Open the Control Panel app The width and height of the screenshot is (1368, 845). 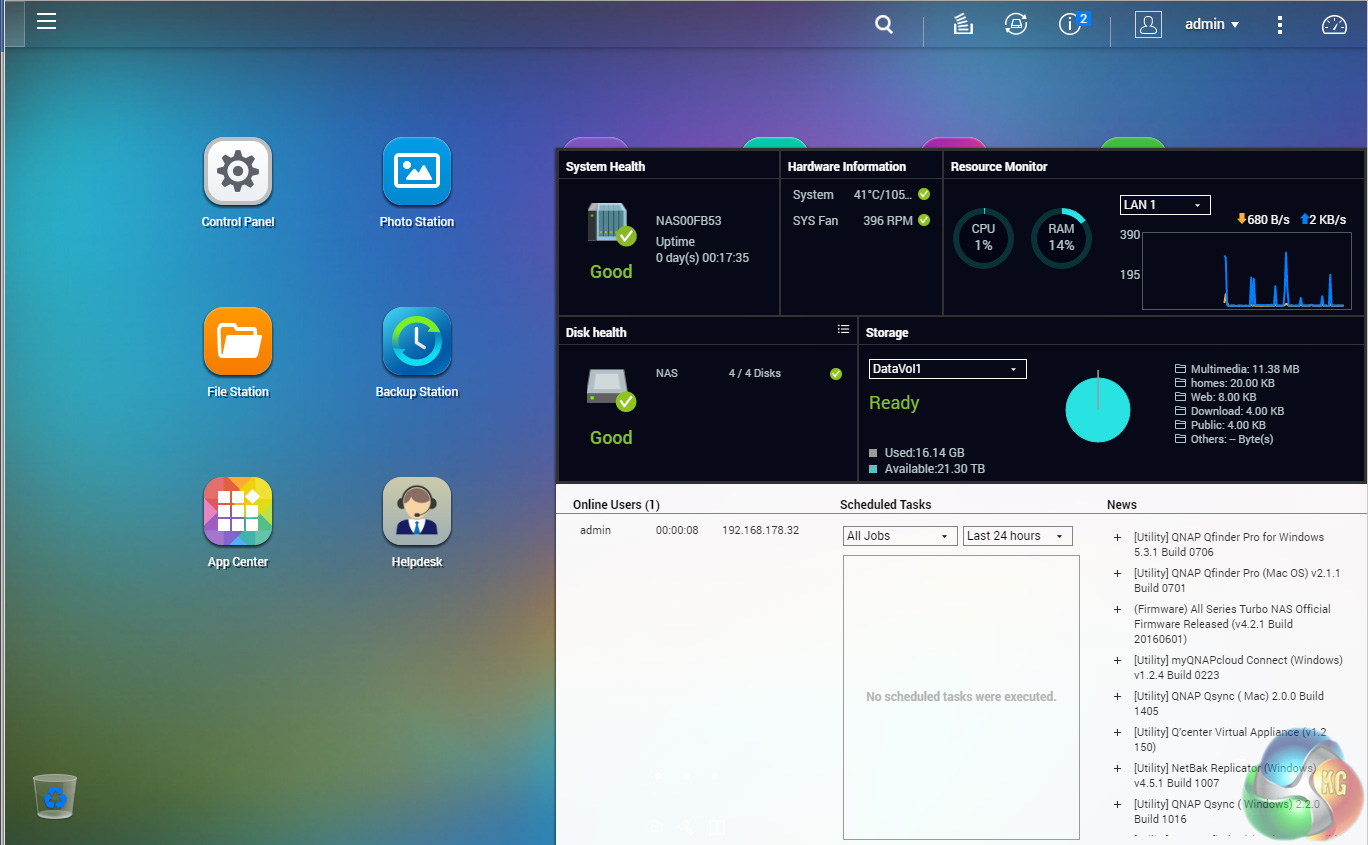pyautogui.click(x=238, y=172)
